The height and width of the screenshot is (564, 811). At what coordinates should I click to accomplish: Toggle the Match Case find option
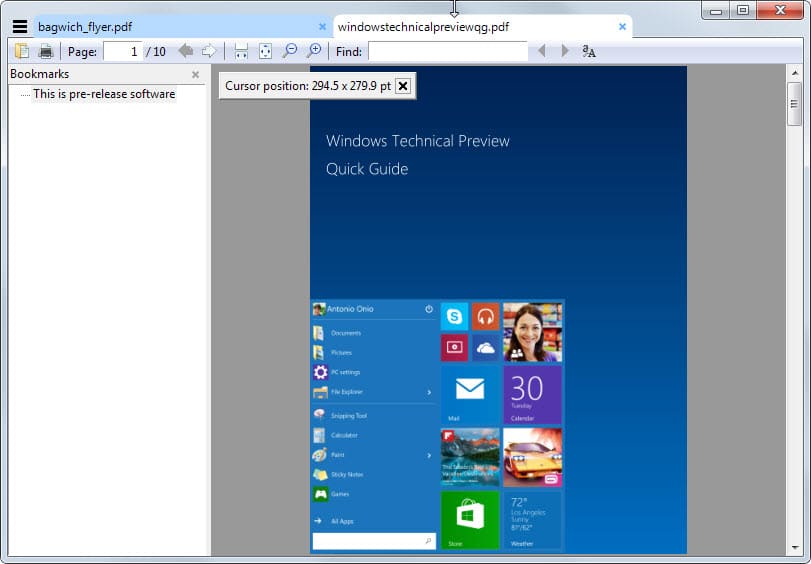(589, 51)
